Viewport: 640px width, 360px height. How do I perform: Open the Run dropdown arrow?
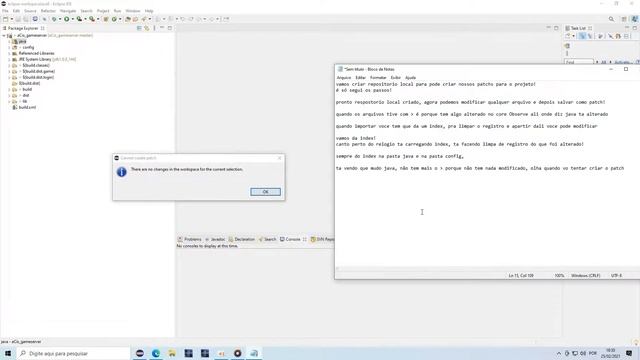[x=72, y=19]
